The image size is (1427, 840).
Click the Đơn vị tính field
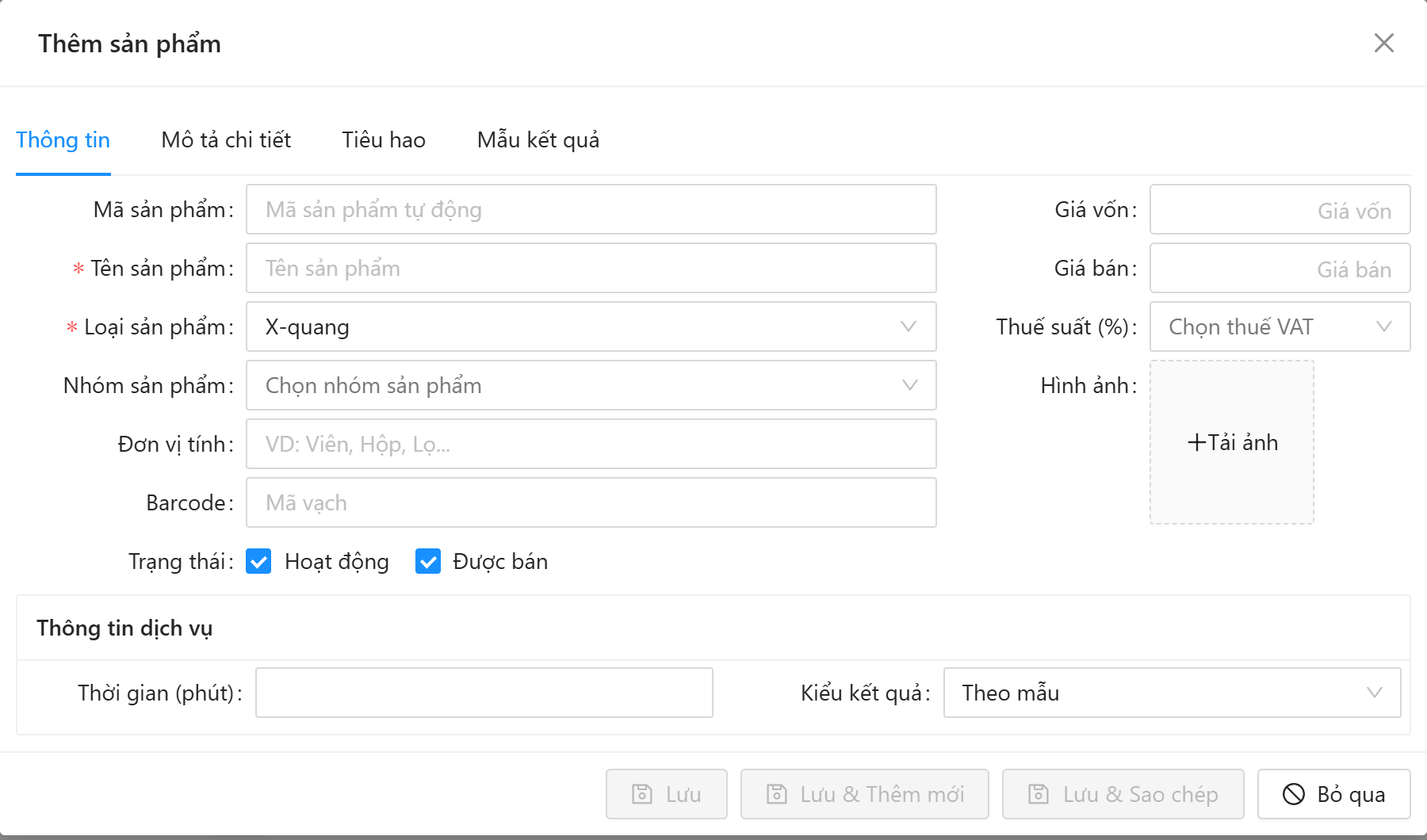[x=591, y=444]
